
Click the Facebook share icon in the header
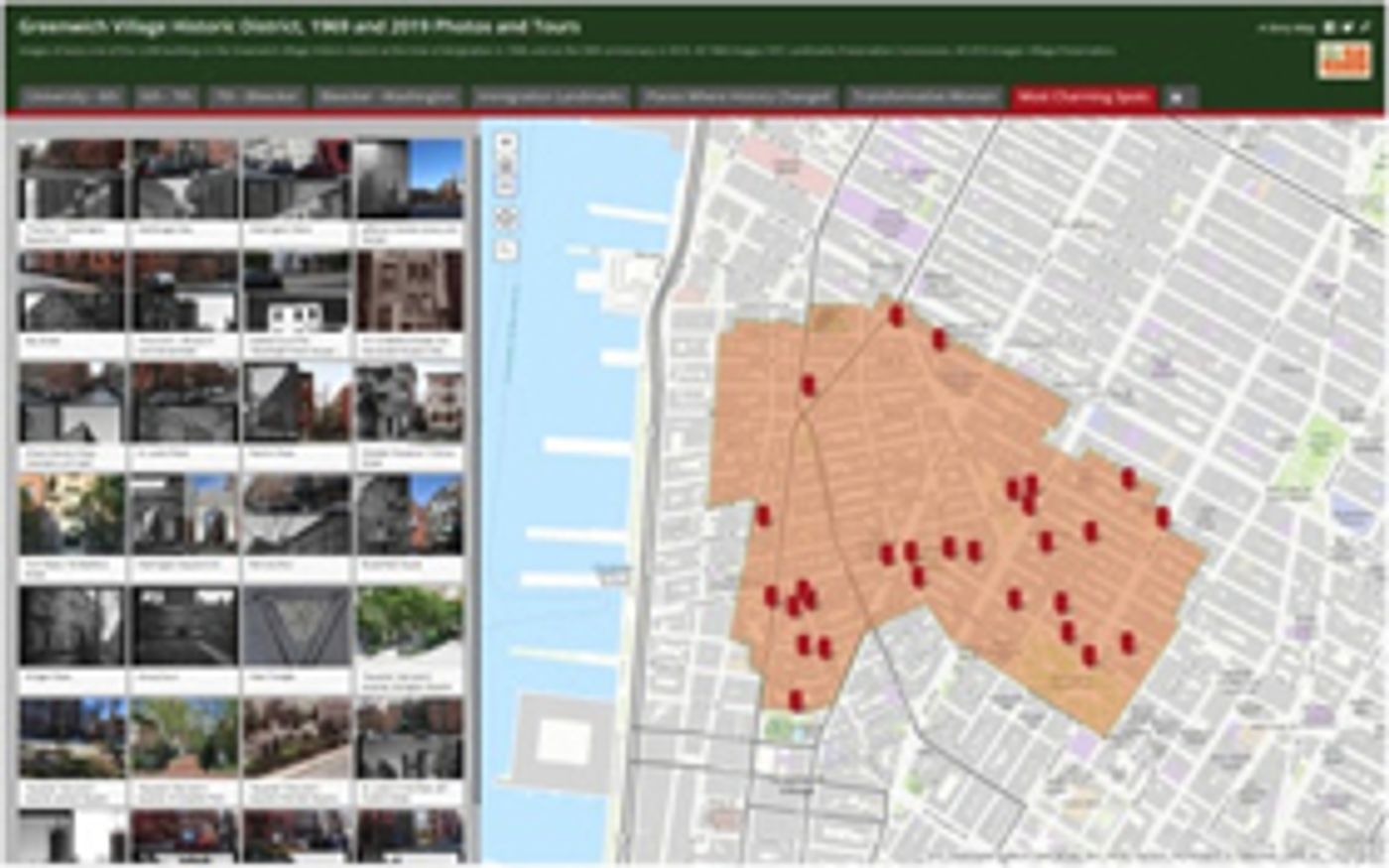click(x=1328, y=28)
